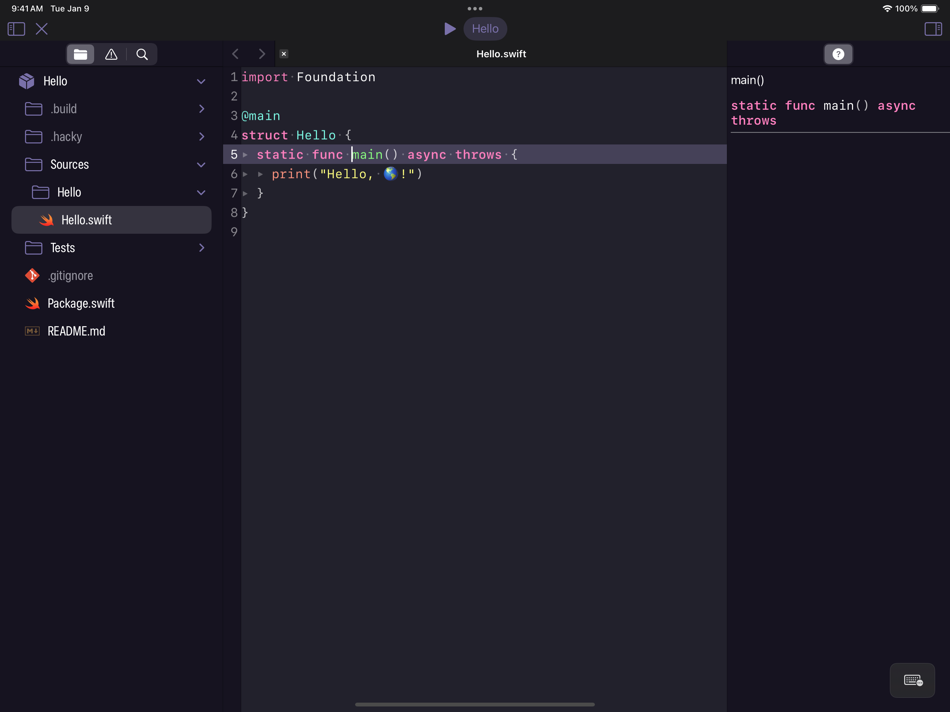
Task: Expand the Tests folder
Action: tap(201, 247)
